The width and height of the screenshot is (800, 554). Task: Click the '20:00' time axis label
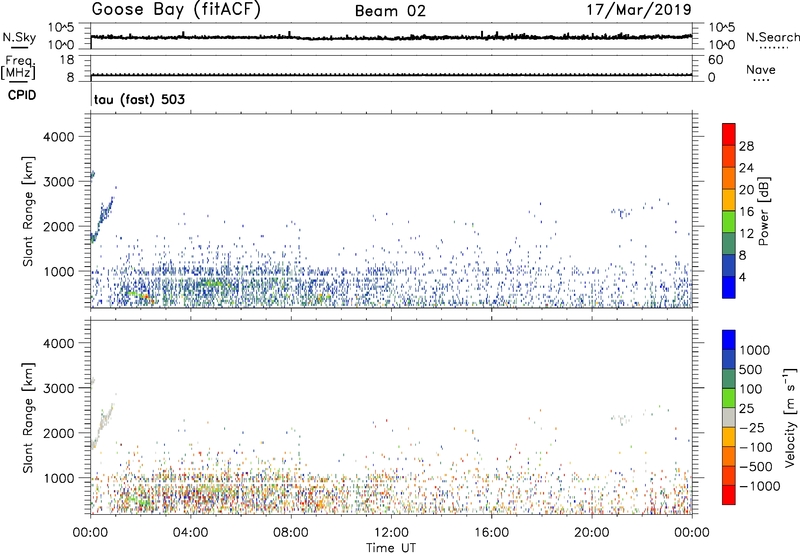pos(592,533)
